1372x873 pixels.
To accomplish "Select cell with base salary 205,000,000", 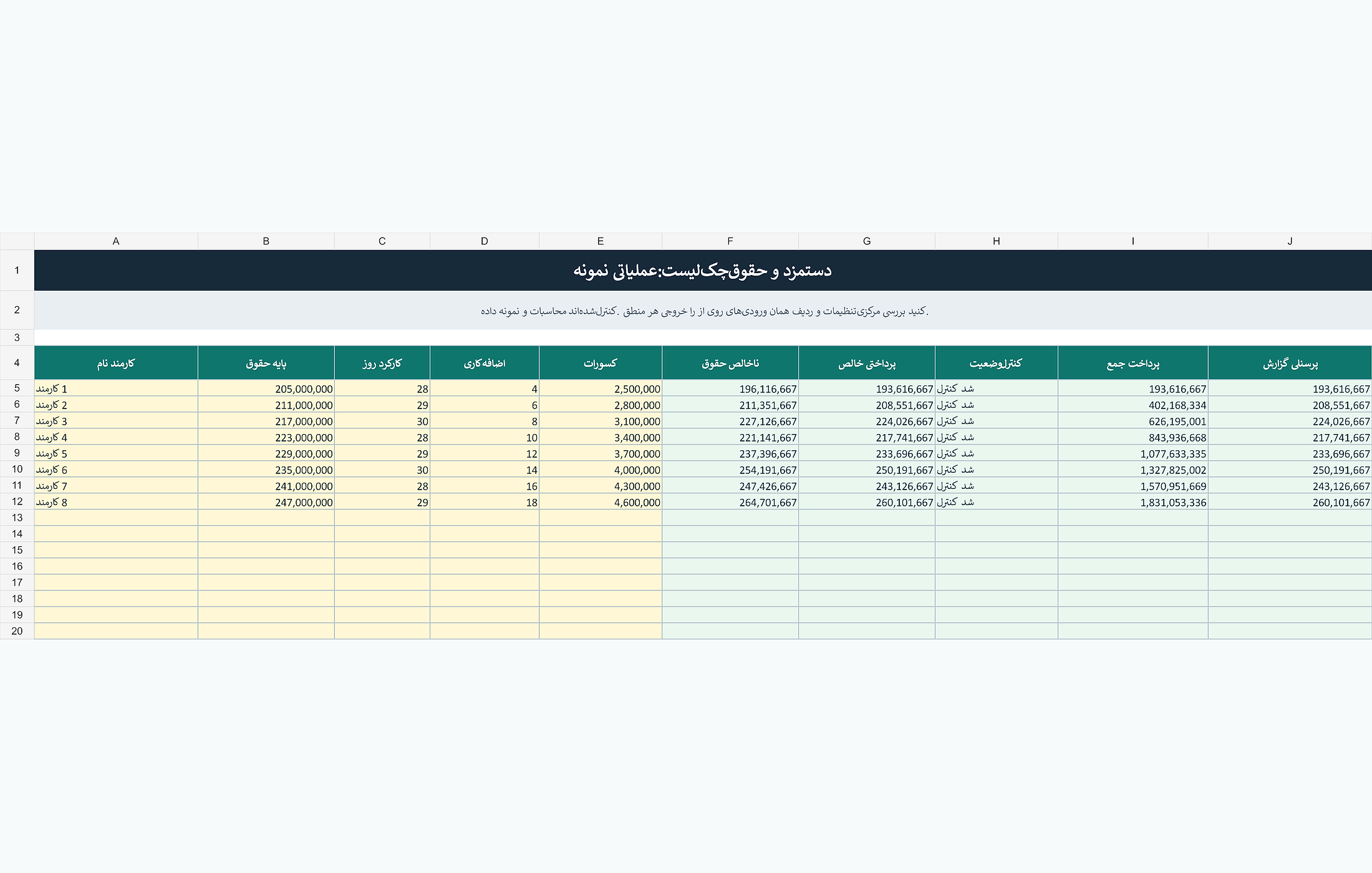I will pyautogui.click(x=266, y=388).
